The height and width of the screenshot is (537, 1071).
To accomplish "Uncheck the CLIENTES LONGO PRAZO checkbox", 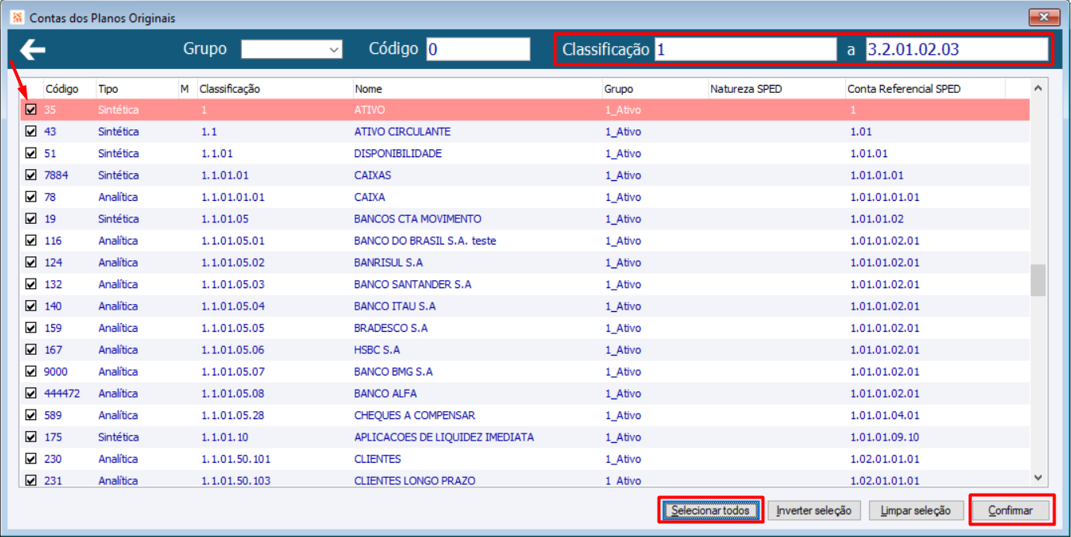I will point(31,480).
